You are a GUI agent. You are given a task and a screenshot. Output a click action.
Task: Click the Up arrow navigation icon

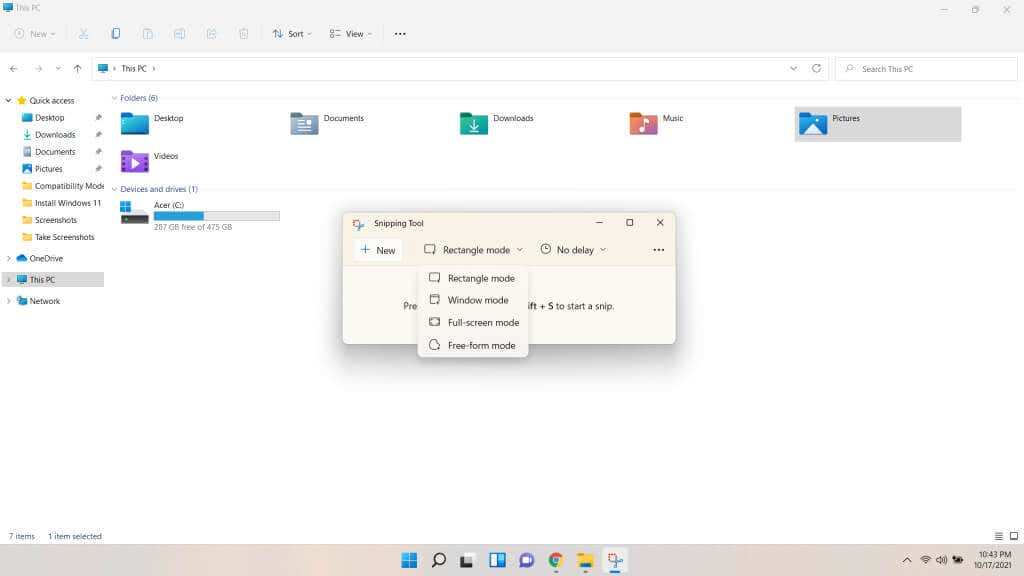point(78,69)
